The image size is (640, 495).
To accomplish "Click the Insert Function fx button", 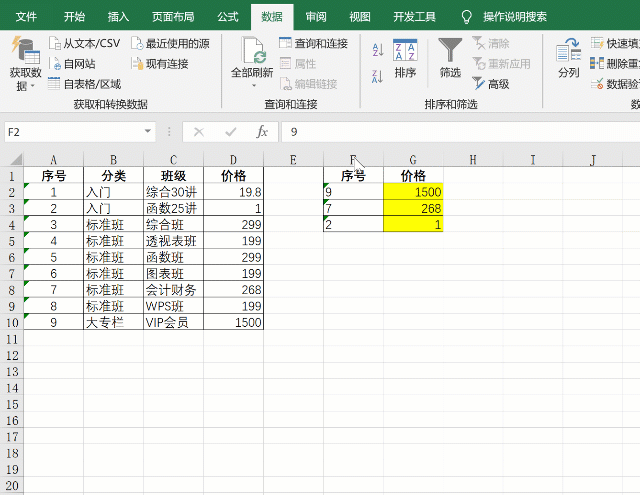I will [x=262, y=132].
